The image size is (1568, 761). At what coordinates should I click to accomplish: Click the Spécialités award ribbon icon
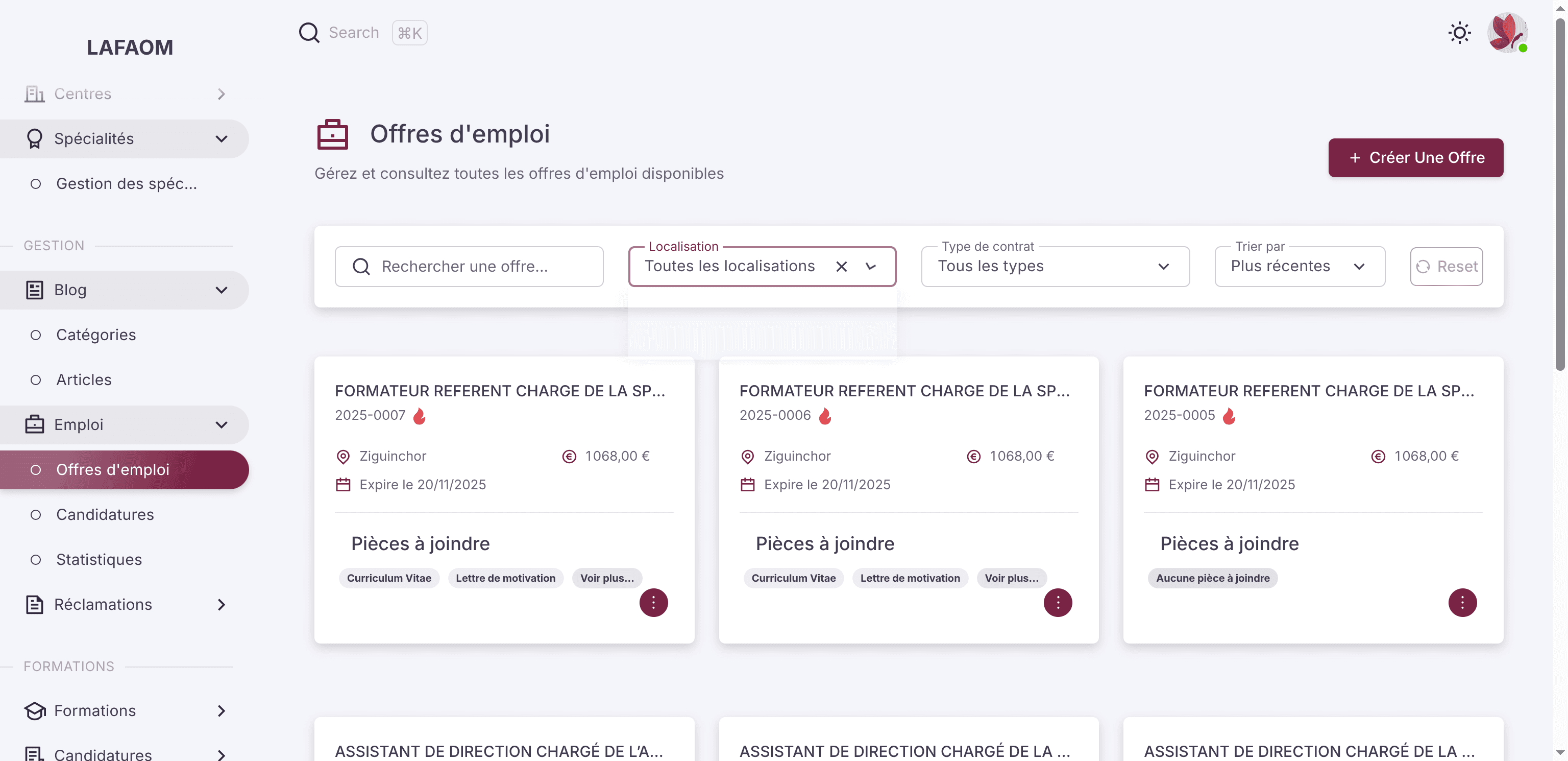[x=35, y=139]
